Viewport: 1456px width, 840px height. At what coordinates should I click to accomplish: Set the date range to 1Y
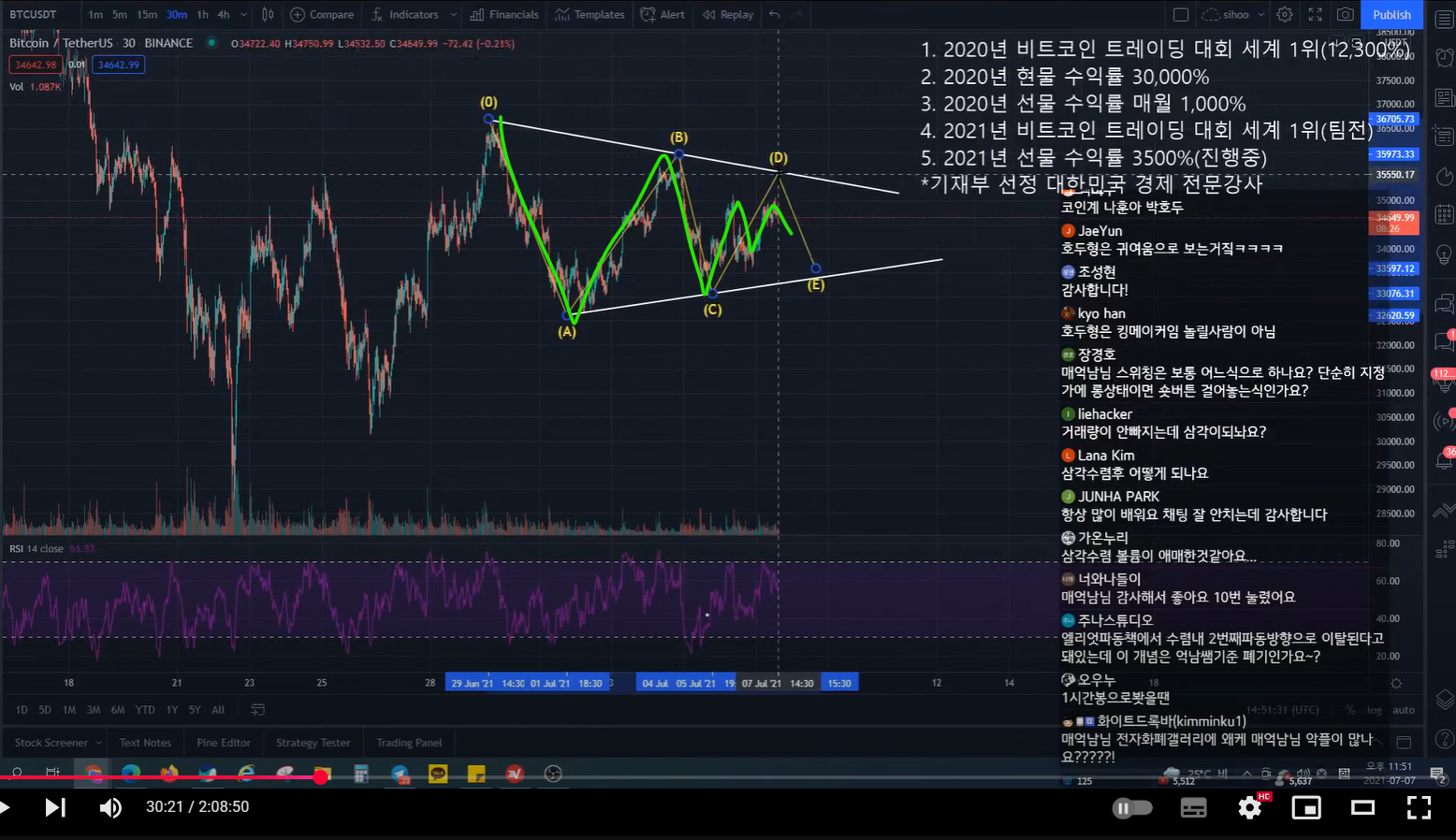coord(172,710)
